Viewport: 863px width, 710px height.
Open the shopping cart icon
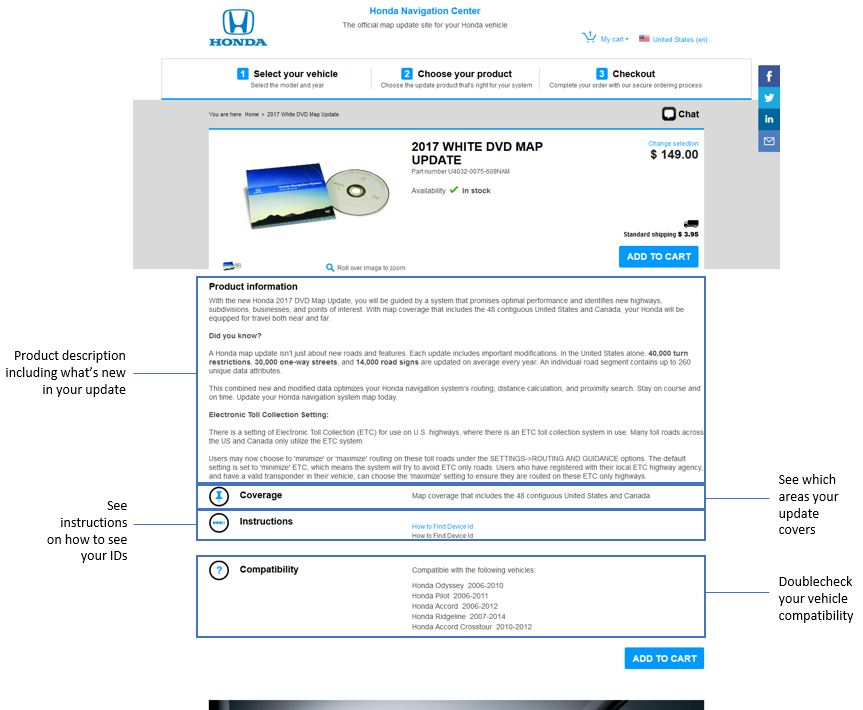(589, 37)
